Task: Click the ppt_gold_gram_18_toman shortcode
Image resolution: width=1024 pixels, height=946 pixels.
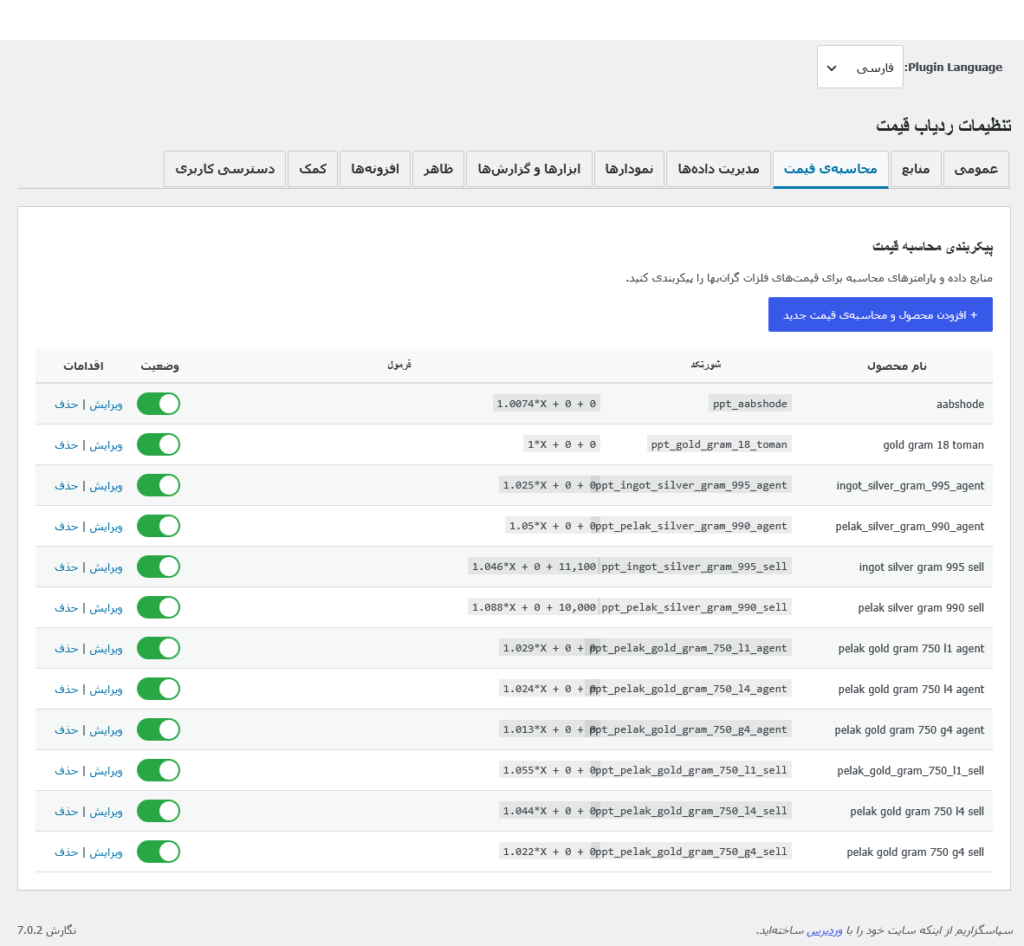Action: (x=718, y=445)
